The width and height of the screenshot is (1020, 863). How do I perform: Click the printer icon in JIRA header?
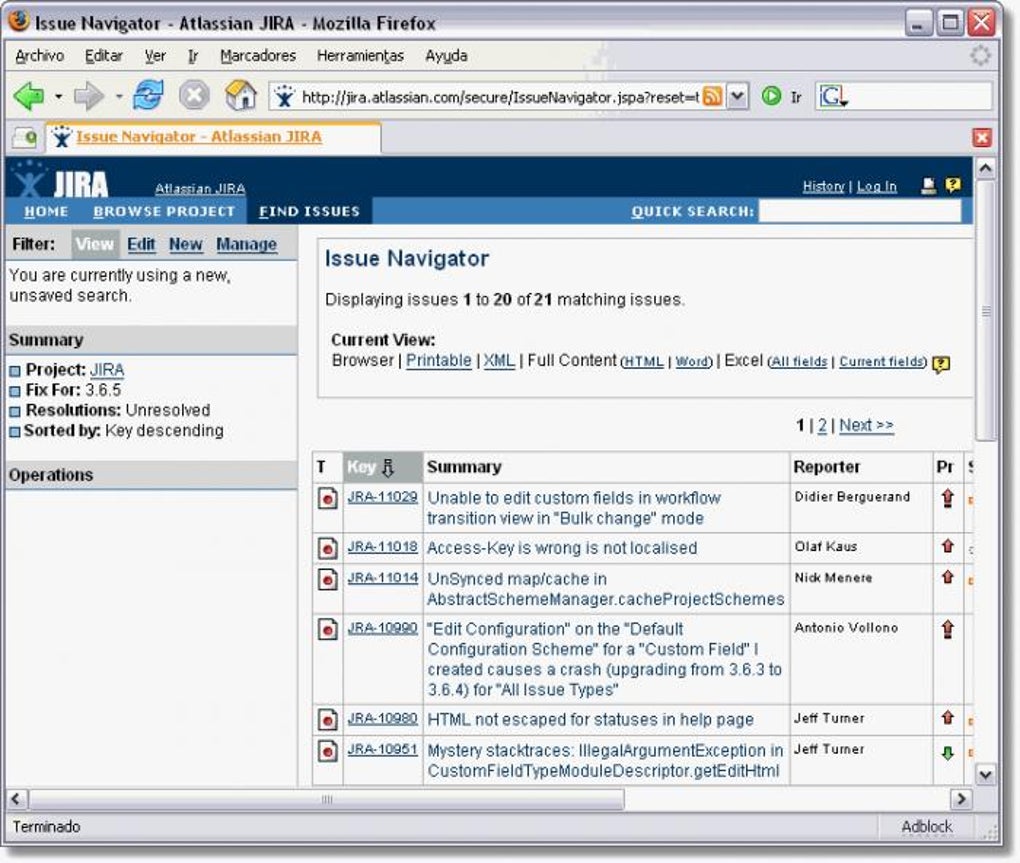click(929, 186)
